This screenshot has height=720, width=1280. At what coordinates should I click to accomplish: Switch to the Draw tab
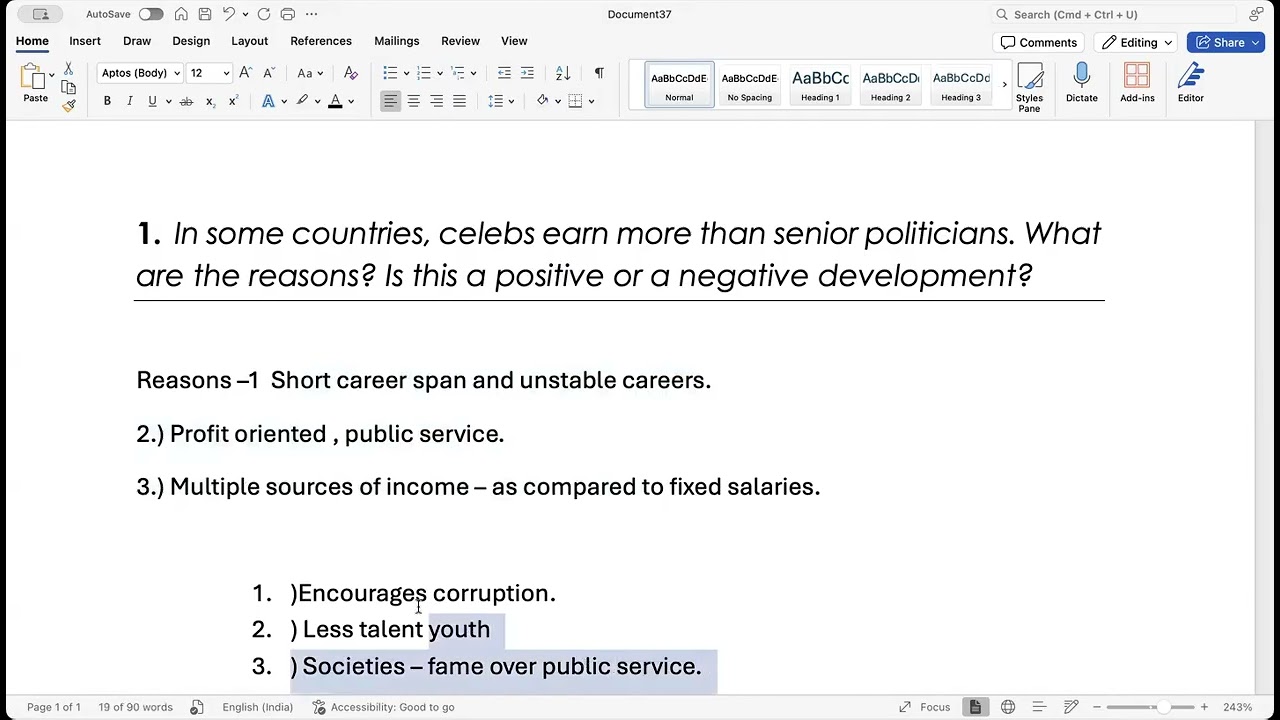coord(137,41)
